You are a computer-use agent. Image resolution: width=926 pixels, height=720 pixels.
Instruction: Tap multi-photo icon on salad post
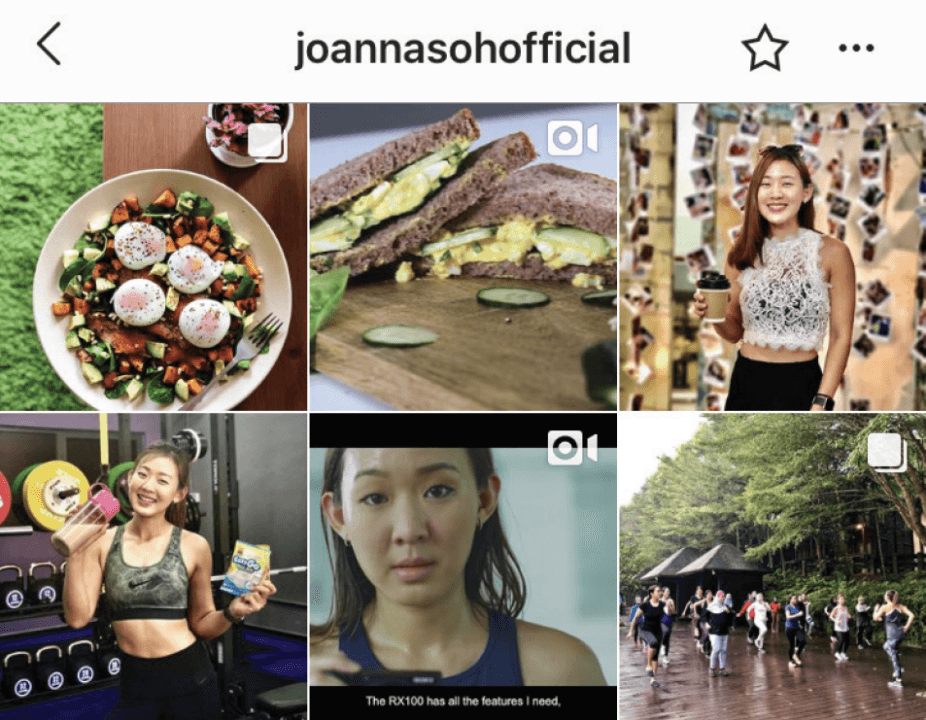[266, 142]
